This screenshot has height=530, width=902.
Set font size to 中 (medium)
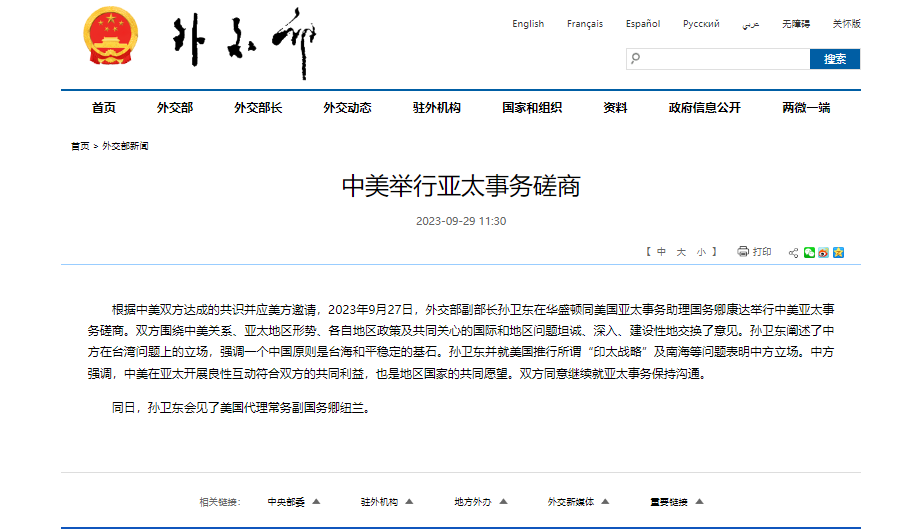click(x=662, y=252)
